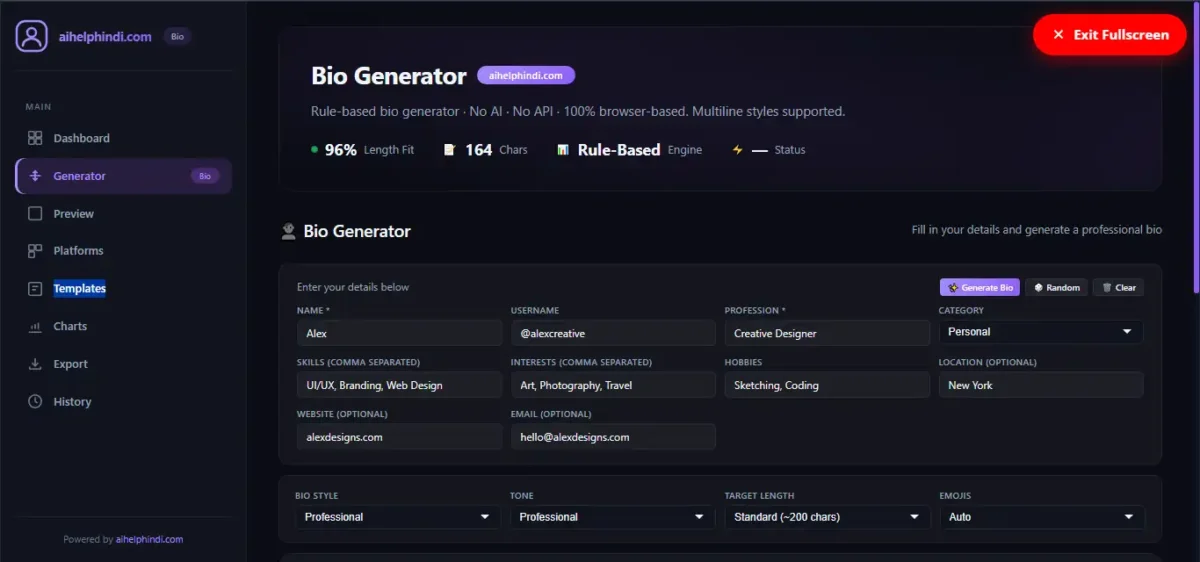Screen dimensions: 1200x562
Task: Open History in the sidebar
Action: point(123,402)
